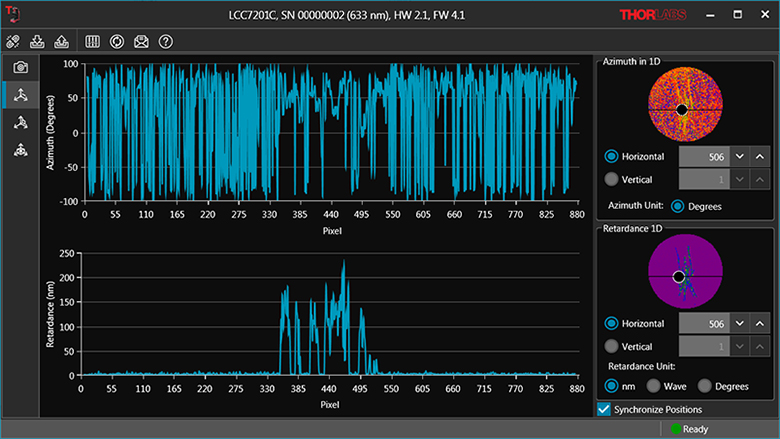Click the upload/export tray toolbar icon
This screenshot has width=780, height=439.
[61, 42]
